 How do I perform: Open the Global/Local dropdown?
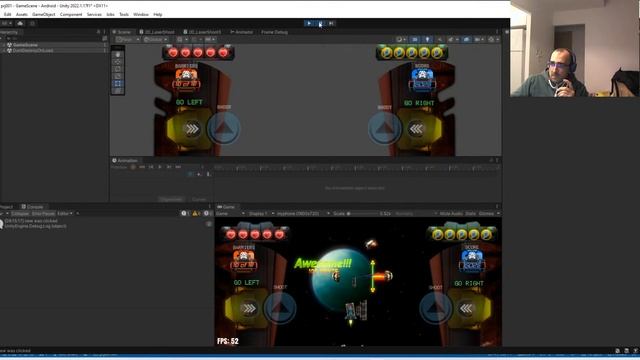[x=156, y=40]
